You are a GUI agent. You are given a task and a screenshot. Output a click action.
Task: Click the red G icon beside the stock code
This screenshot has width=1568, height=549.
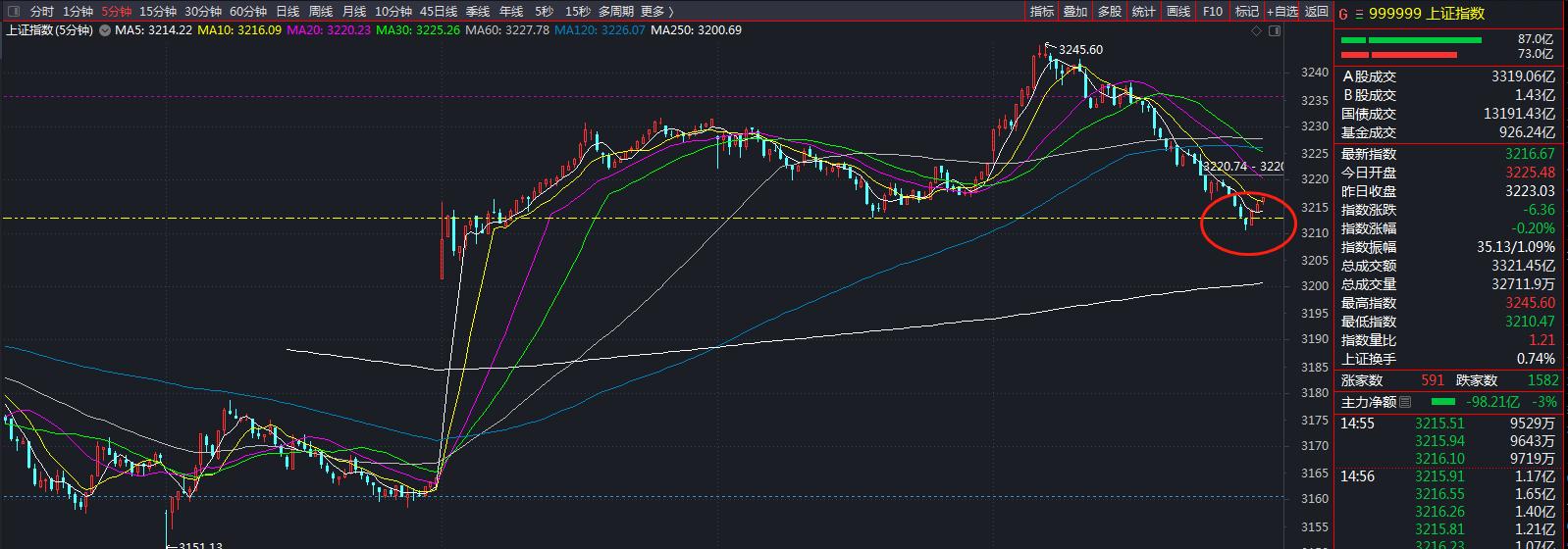tap(1343, 14)
